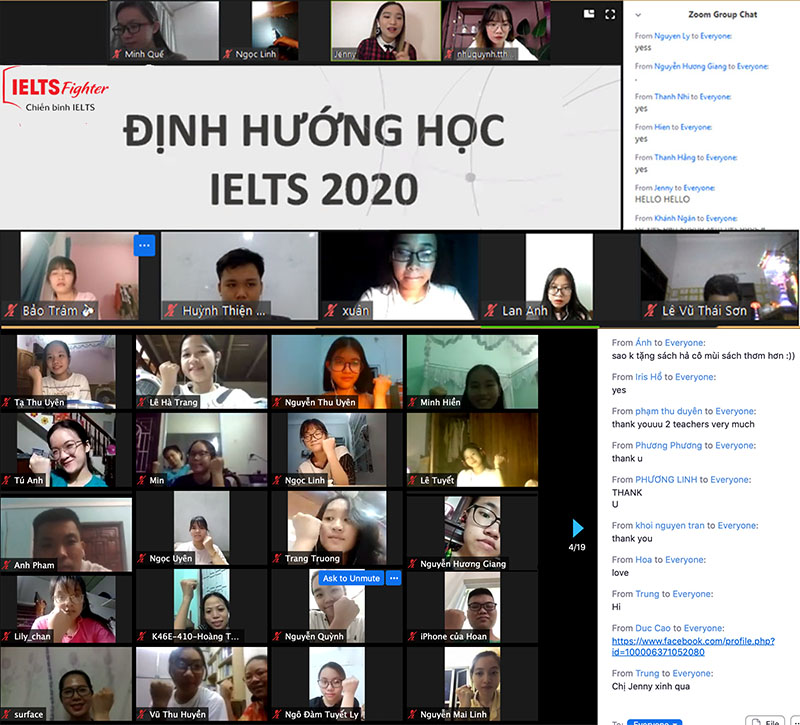Collapse the Zoom Group Chat panel with the chevron
Viewport: 800px width, 725px height.
click(x=637, y=15)
